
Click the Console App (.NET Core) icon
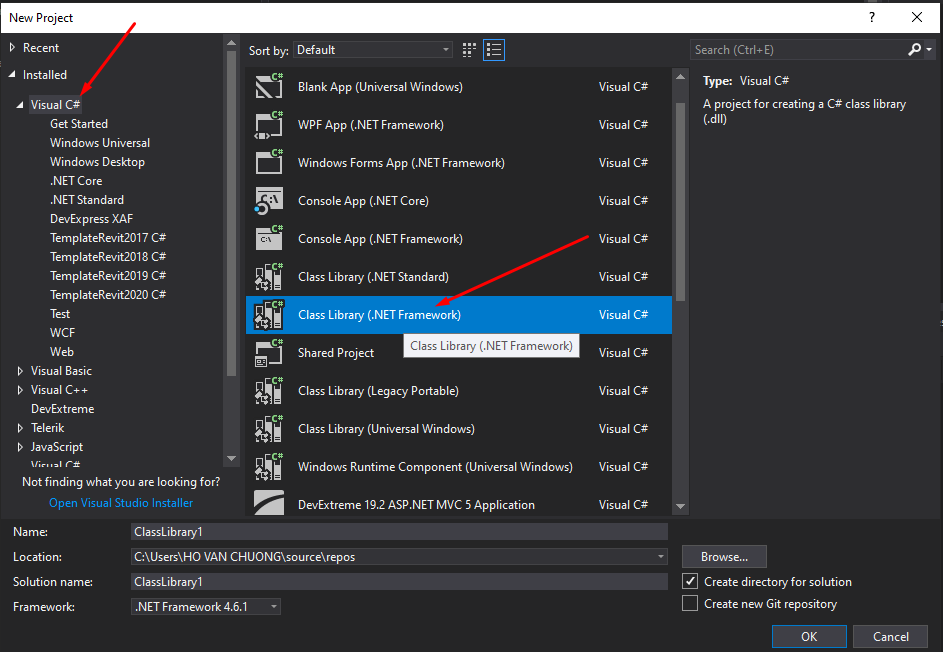pyautogui.click(x=269, y=201)
